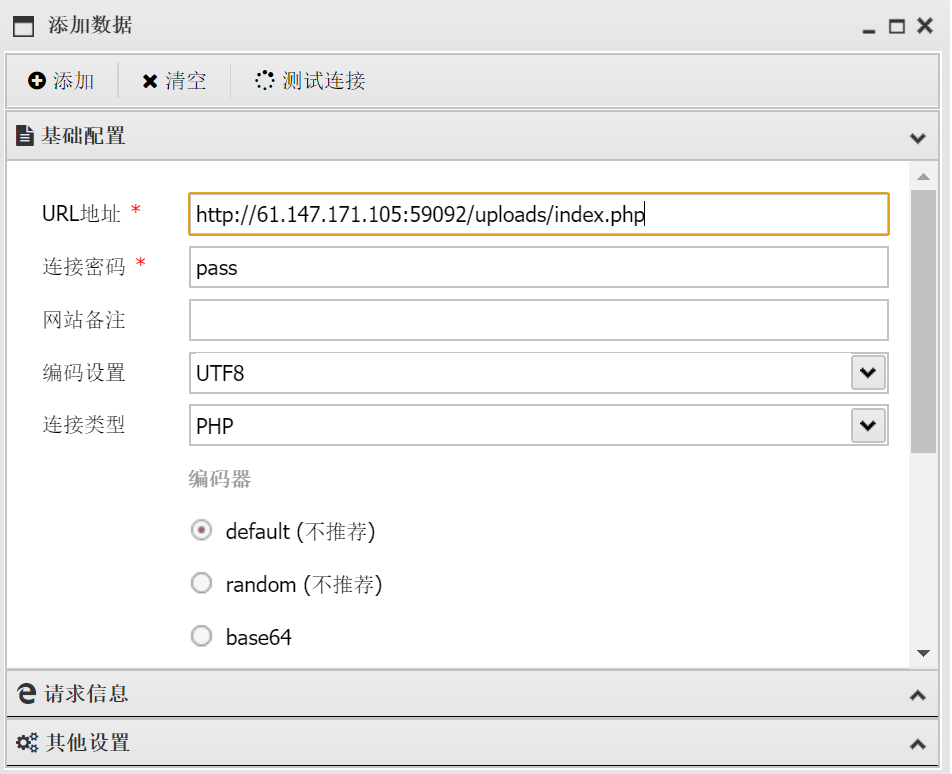Click the vertical scrollbar thumb
This screenshot has height=774, width=952.
pos(923,320)
